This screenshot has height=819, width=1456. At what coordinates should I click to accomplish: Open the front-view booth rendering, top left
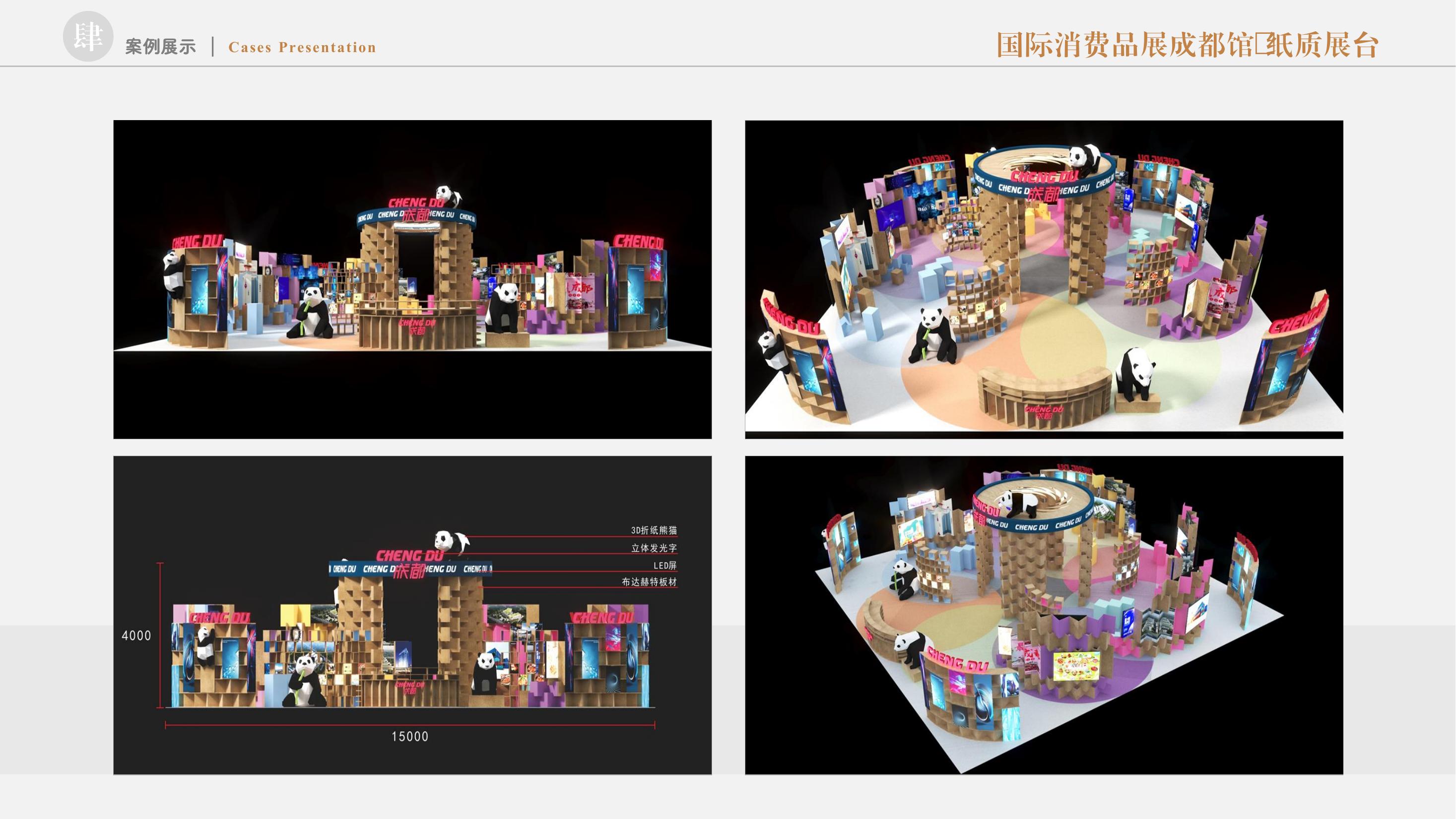click(412, 279)
